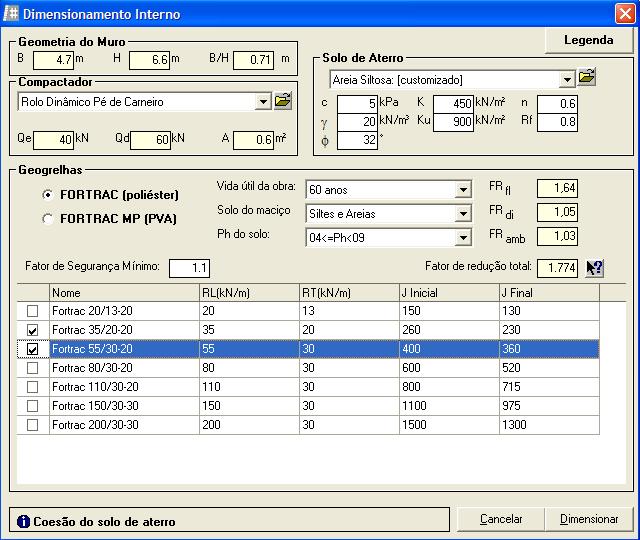This screenshot has width=640, height=540.
Task: Click the Fator de Segurança Mínimo field
Action: pos(189,268)
